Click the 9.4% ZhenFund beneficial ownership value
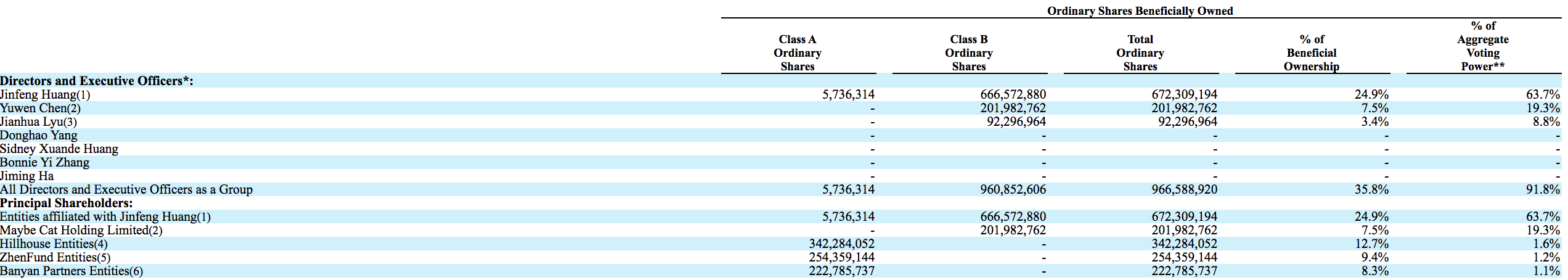The height and width of the screenshot is (280, 1568). (1375, 257)
